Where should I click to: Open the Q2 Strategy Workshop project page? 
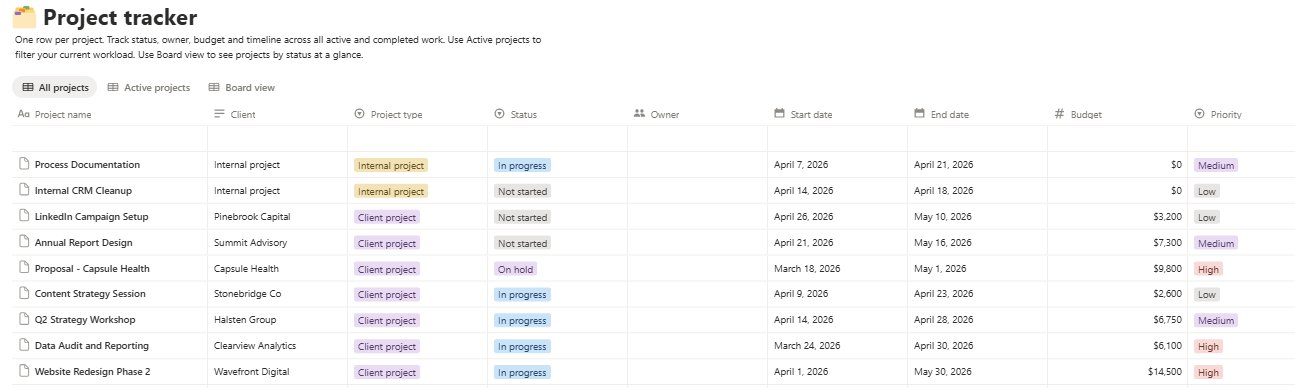click(x=85, y=320)
